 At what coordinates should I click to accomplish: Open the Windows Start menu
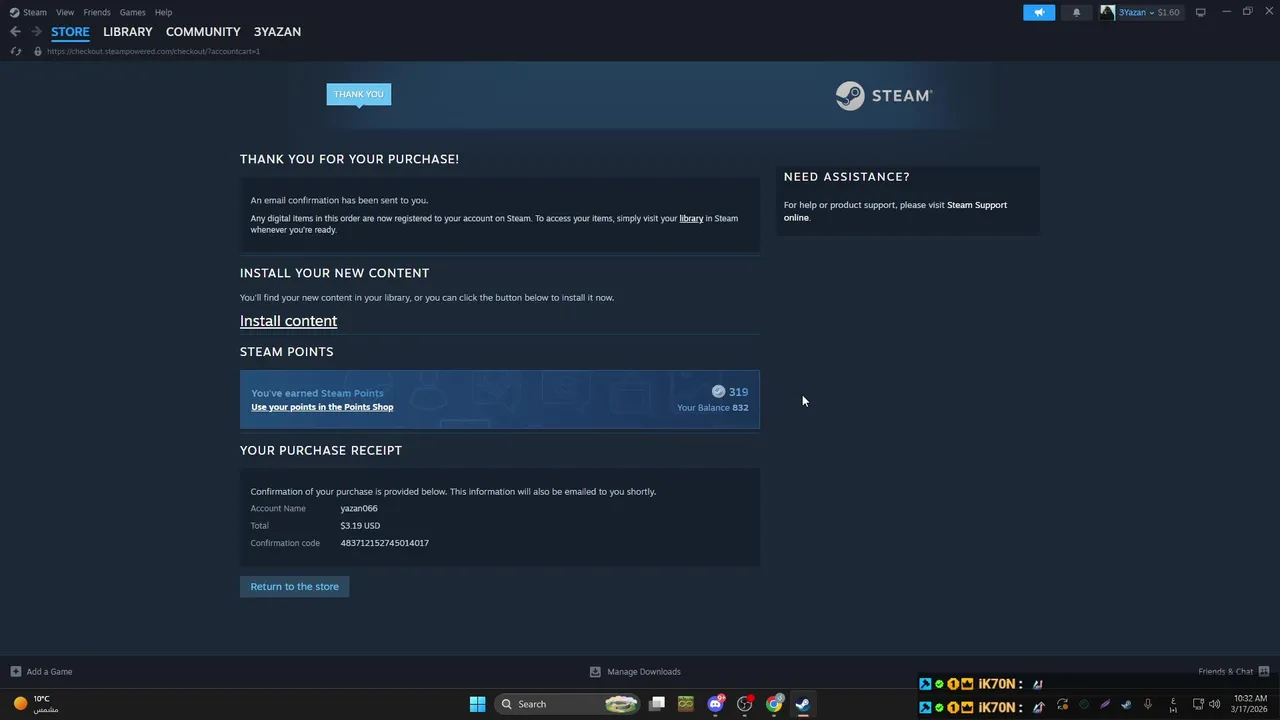(477, 704)
